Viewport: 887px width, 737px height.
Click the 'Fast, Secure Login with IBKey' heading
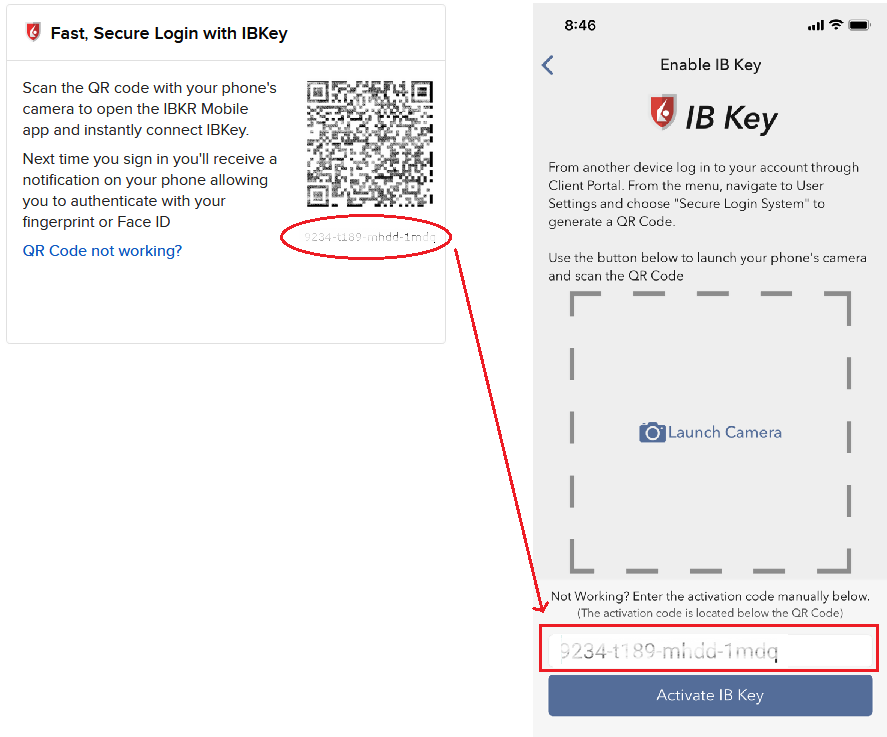tap(169, 33)
